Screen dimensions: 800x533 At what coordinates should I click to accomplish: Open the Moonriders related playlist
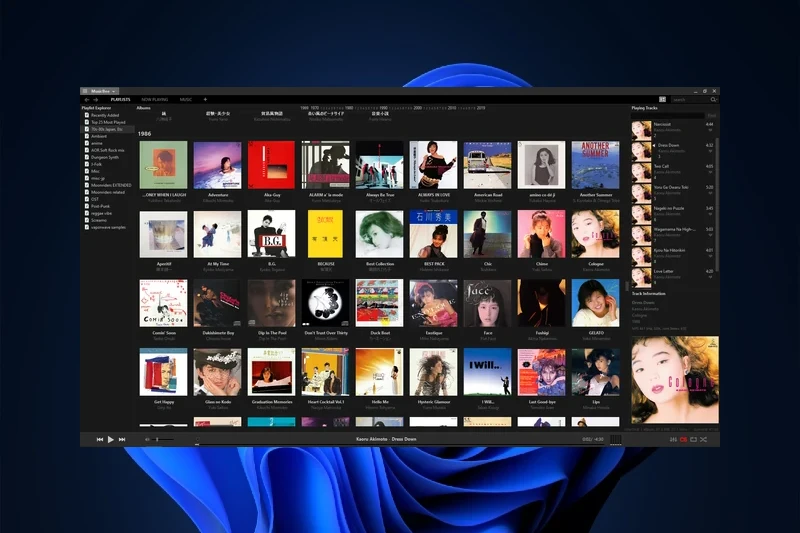pyautogui.click(x=108, y=192)
